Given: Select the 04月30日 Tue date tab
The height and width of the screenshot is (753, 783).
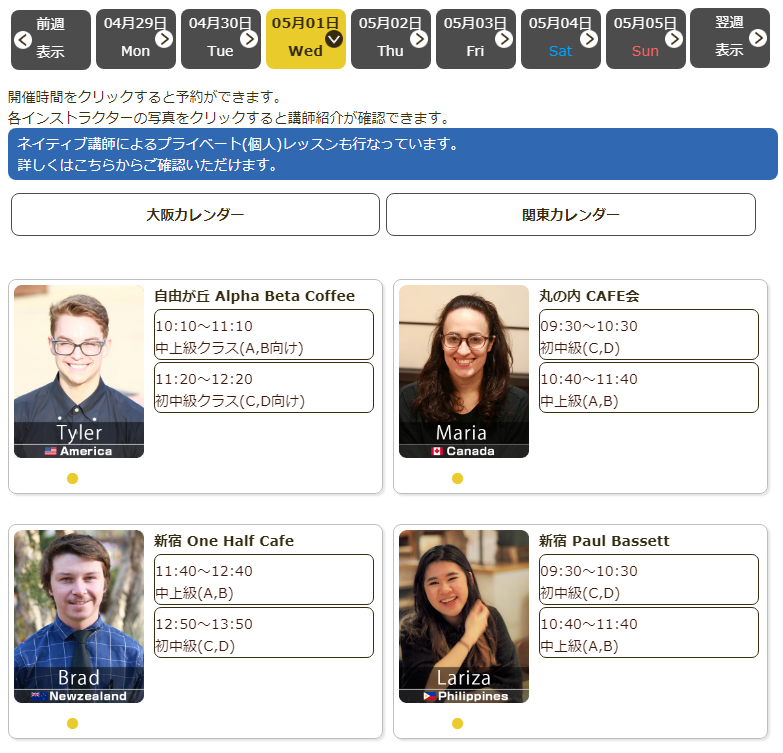Looking at the screenshot, I should point(220,39).
